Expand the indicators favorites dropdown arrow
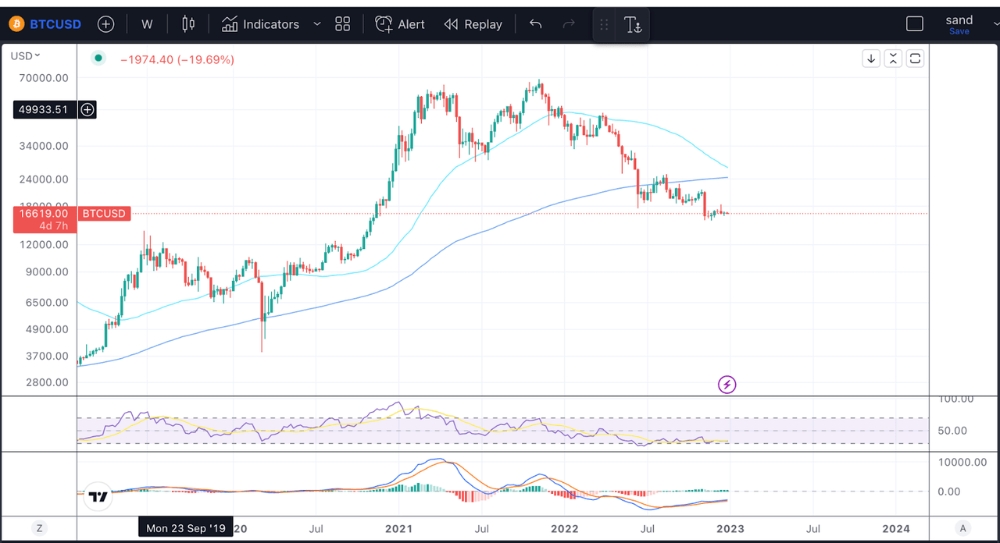The height and width of the screenshot is (543, 1000). (x=317, y=24)
